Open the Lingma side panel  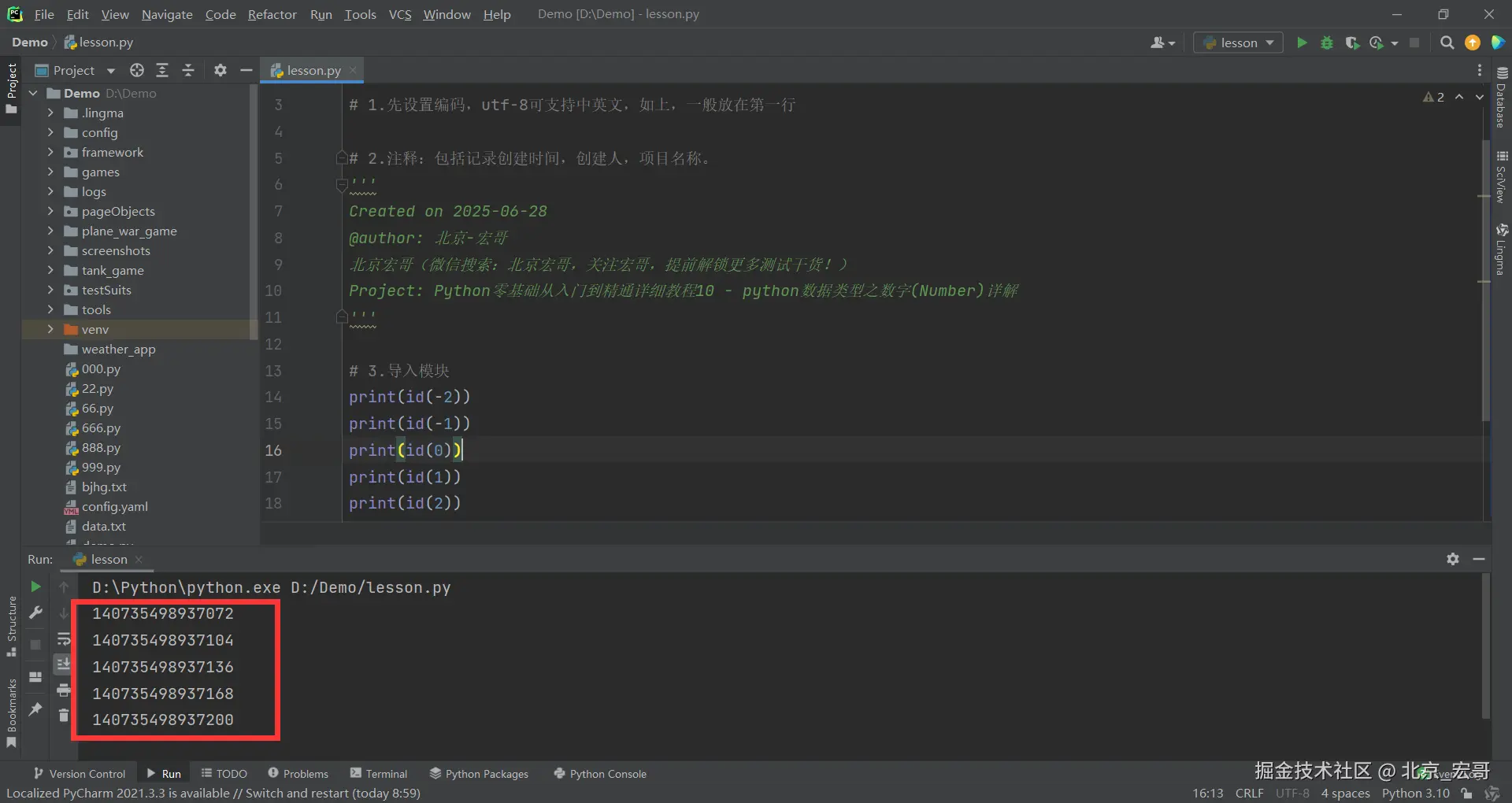[x=1501, y=250]
